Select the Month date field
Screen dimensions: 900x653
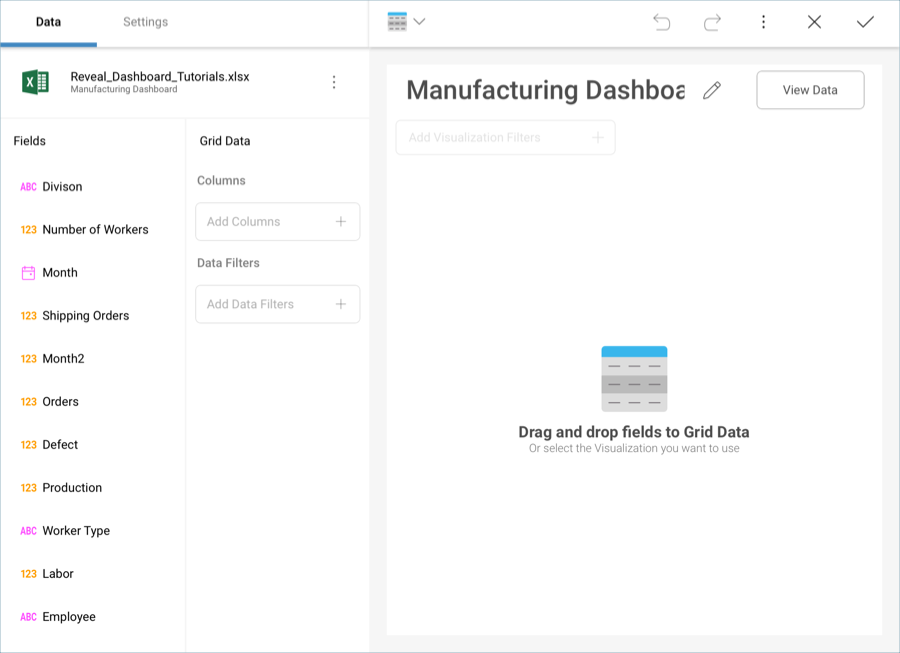pos(60,273)
